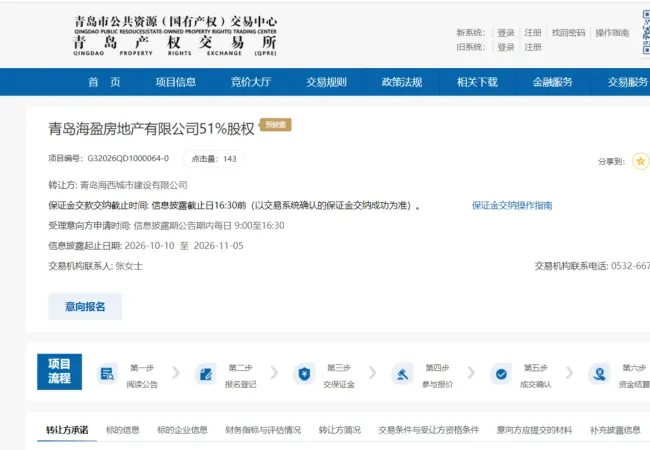Click the 第四步 参与报价 gavel icon
Screen dimensions: 650x450
(403, 374)
